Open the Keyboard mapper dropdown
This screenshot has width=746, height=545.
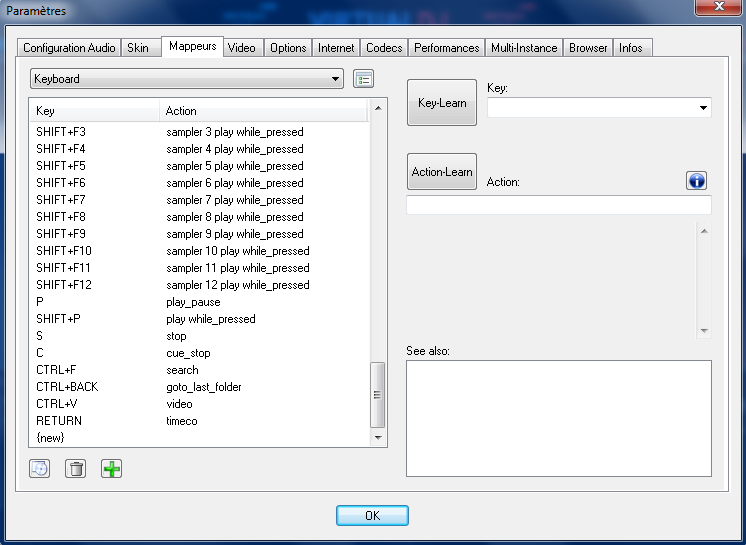tap(187, 79)
